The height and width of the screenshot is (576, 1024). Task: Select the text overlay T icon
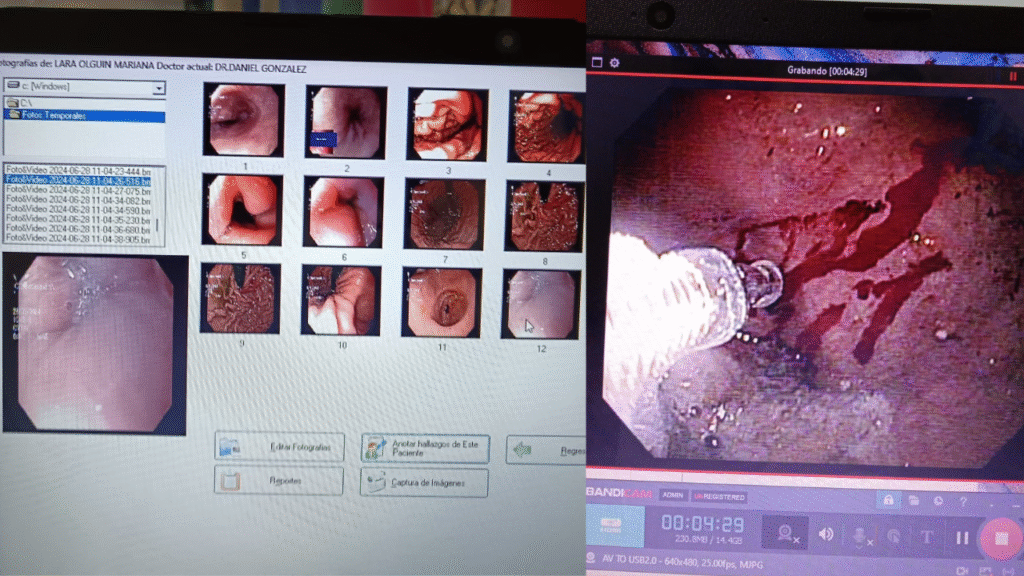[x=926, y=537]
